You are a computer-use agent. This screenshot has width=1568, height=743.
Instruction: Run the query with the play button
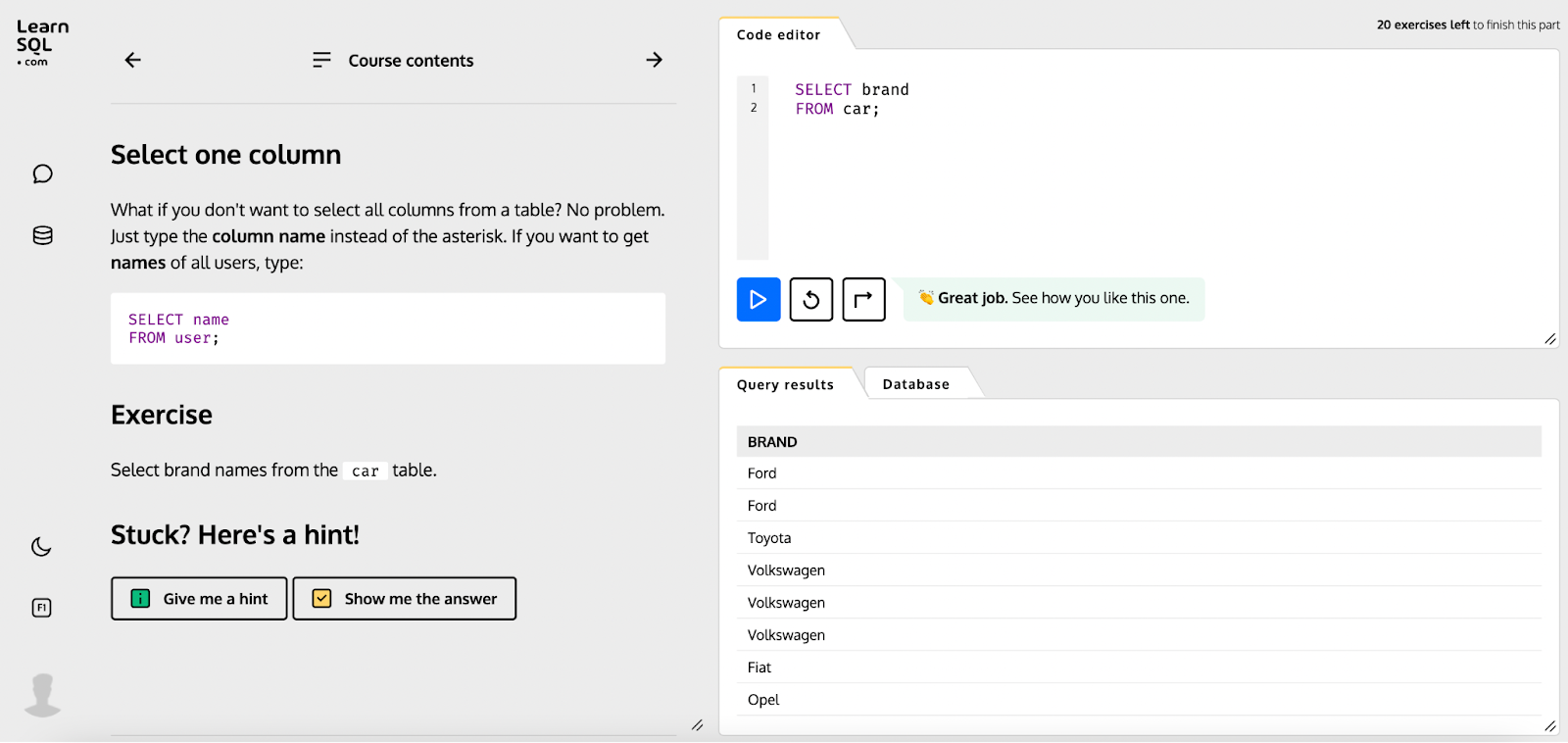click(759, 300)
